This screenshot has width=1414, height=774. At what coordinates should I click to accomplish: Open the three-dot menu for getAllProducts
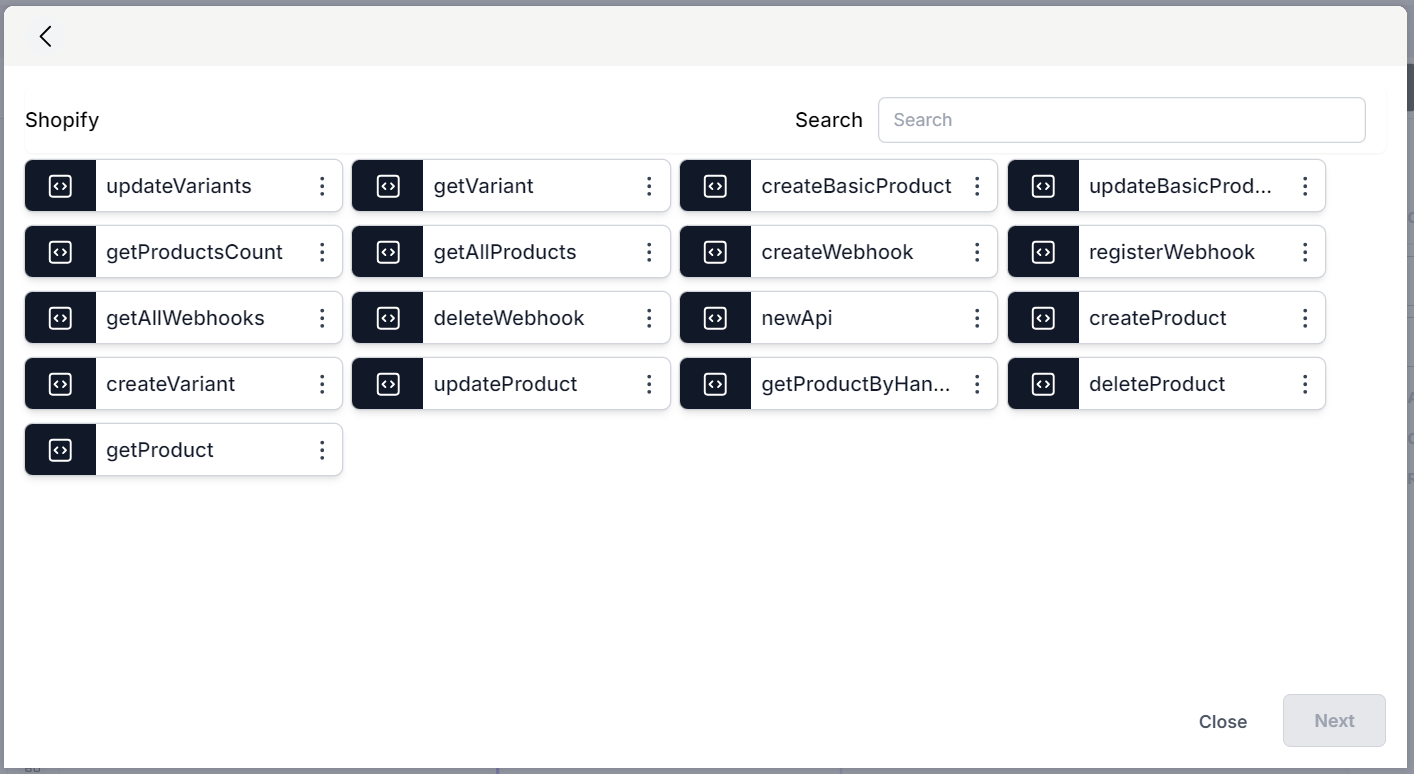tap(649, 252)
